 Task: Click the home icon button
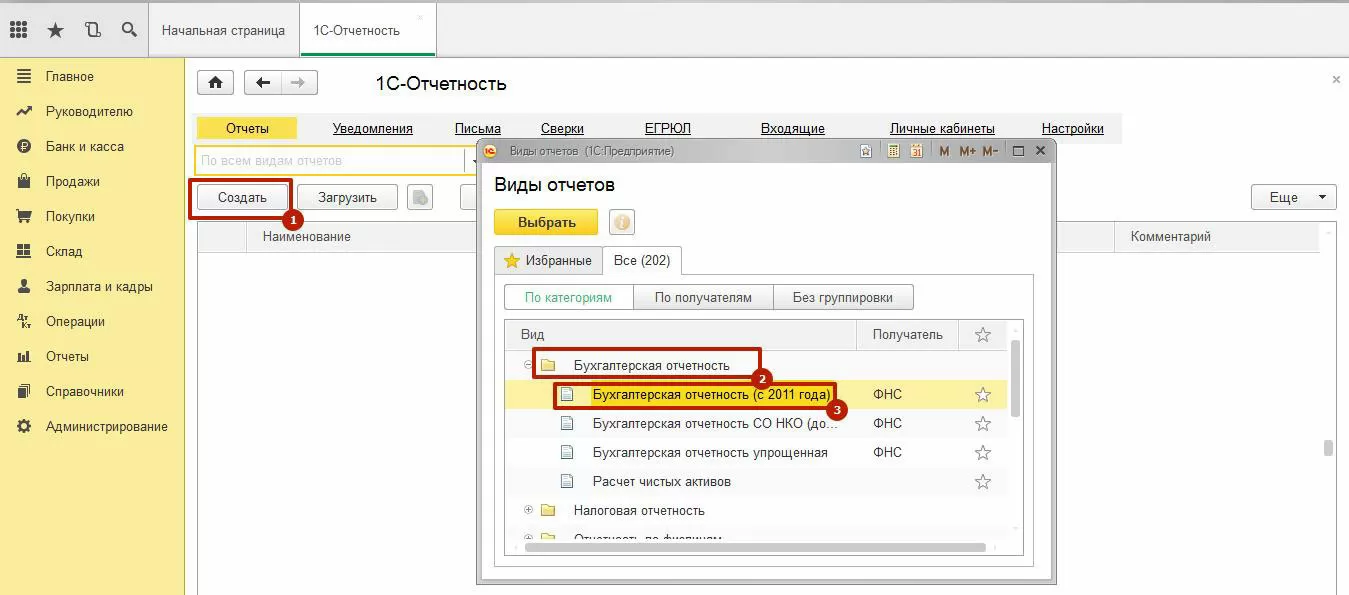215,83
